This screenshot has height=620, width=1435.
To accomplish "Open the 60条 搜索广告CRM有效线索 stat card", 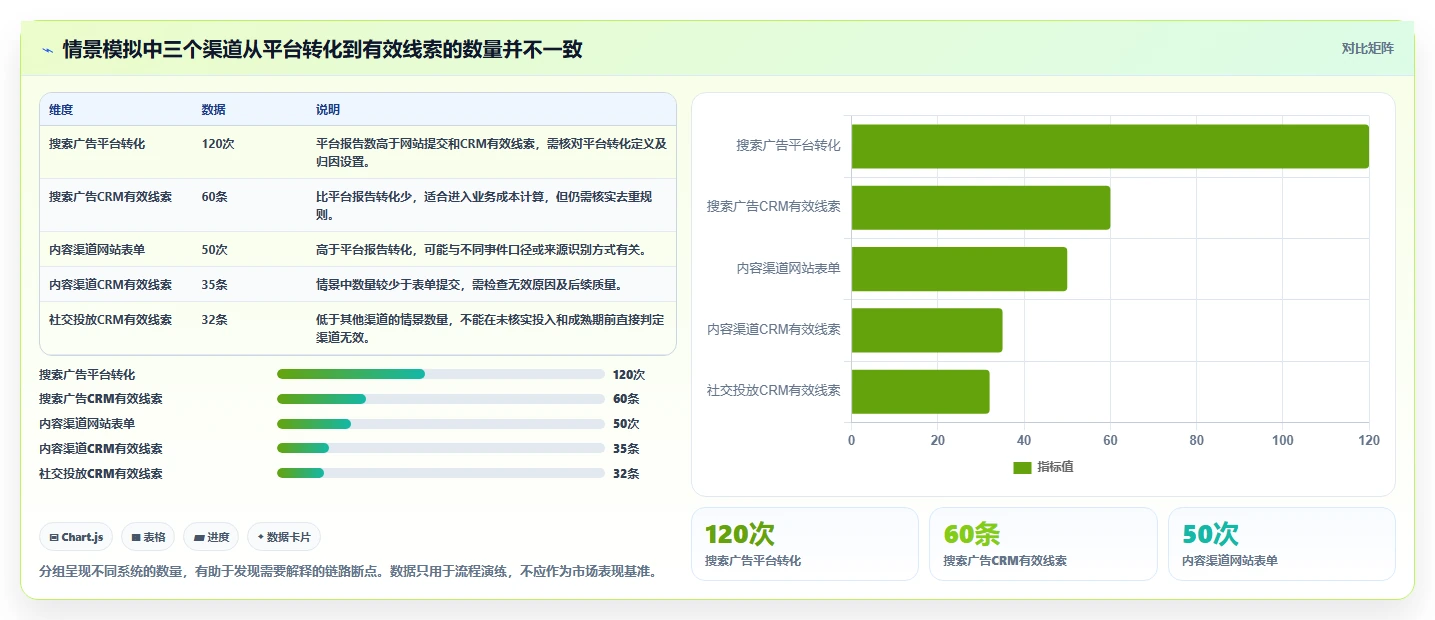I will [x=1043, y=544].
